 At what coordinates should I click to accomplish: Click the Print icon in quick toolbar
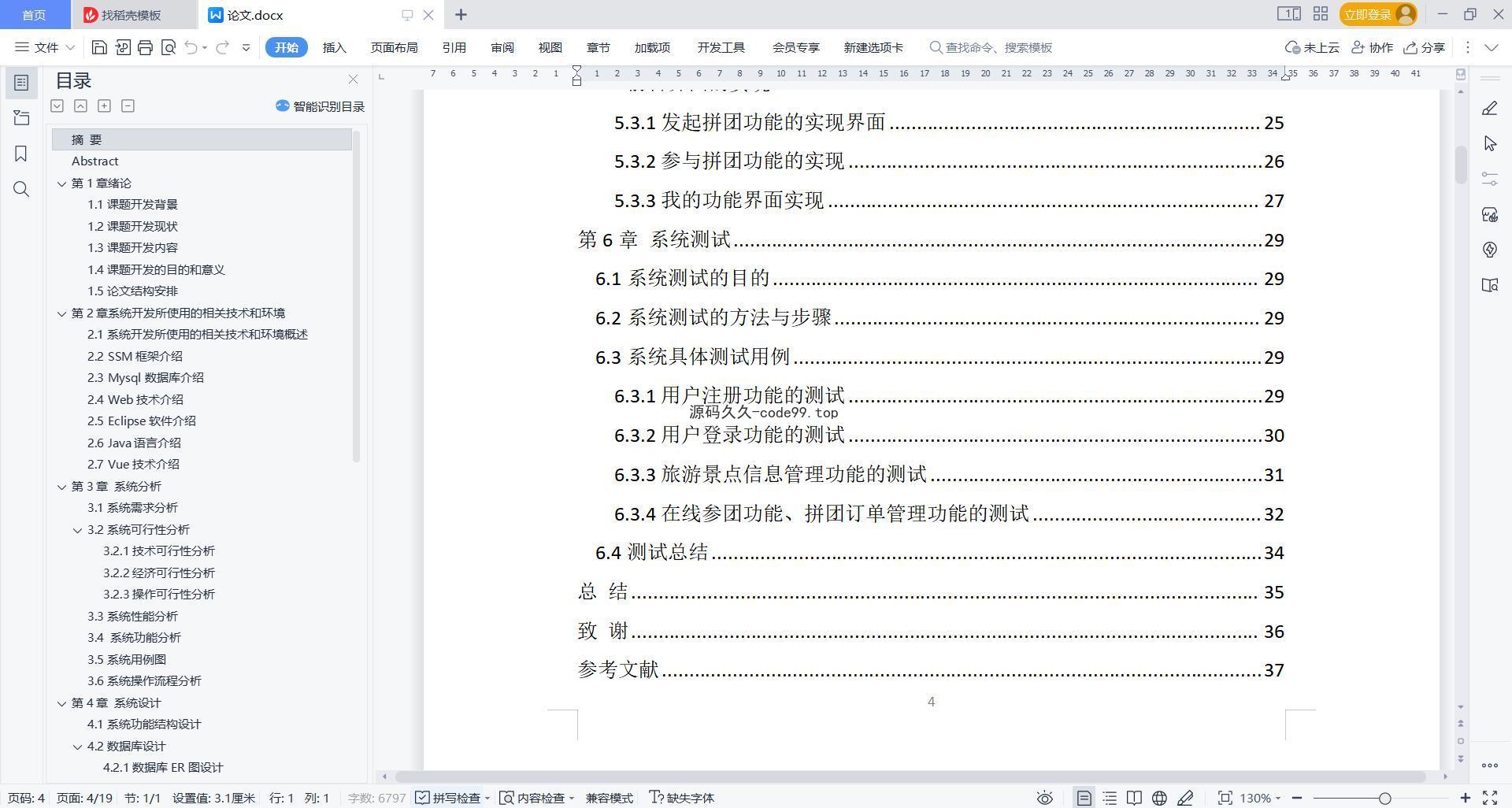pos(145,47)
